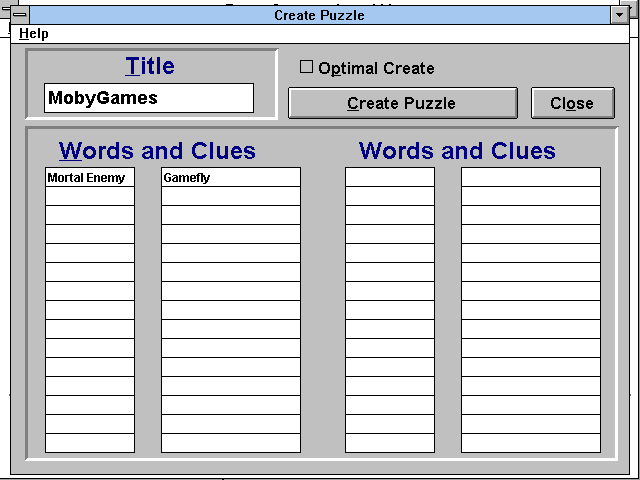This screenshot has height=480, width=640.
Task: Enable the Optimal Create checkbox
Action: click(307, 67)
